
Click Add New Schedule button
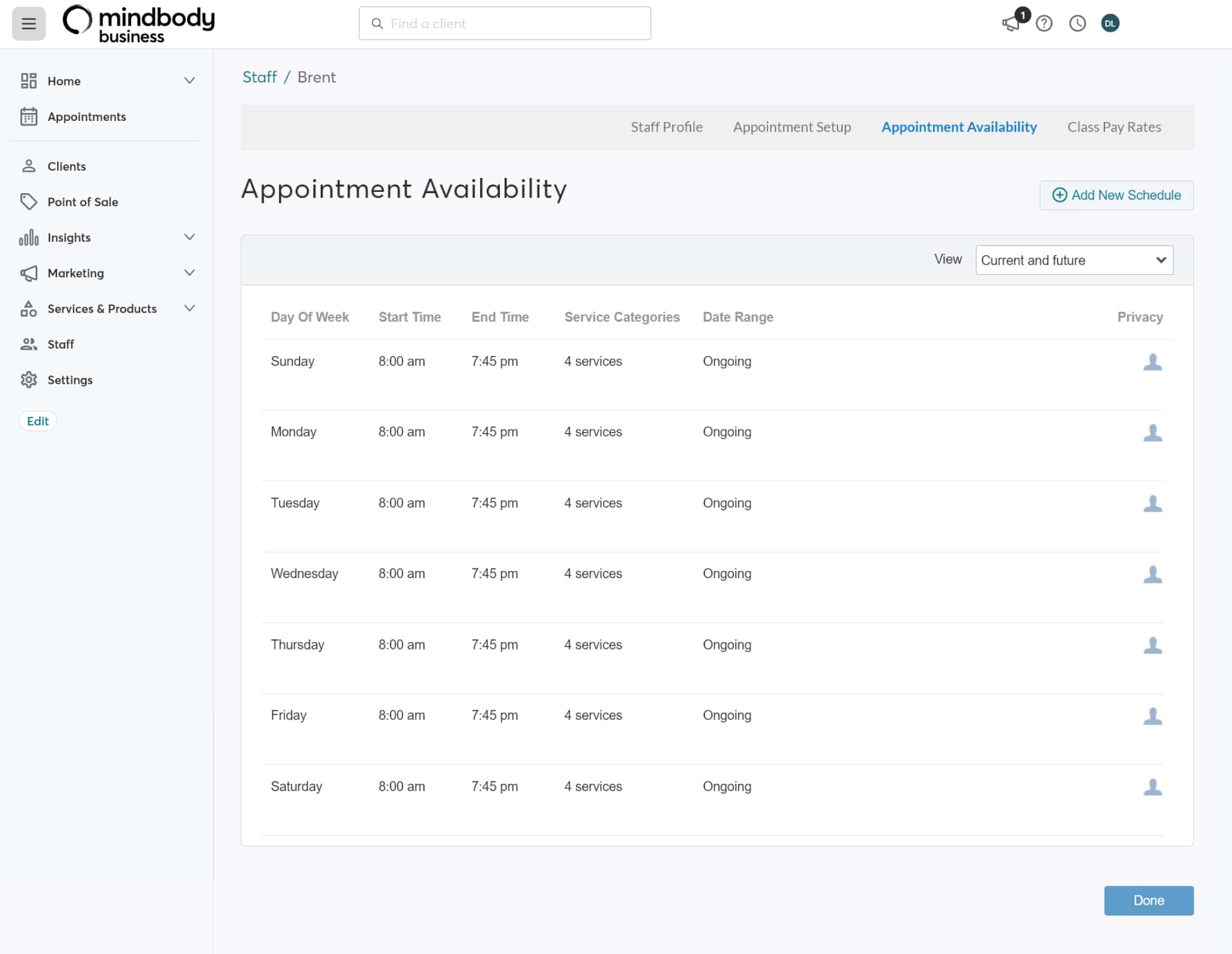[x=1116, y=195]
